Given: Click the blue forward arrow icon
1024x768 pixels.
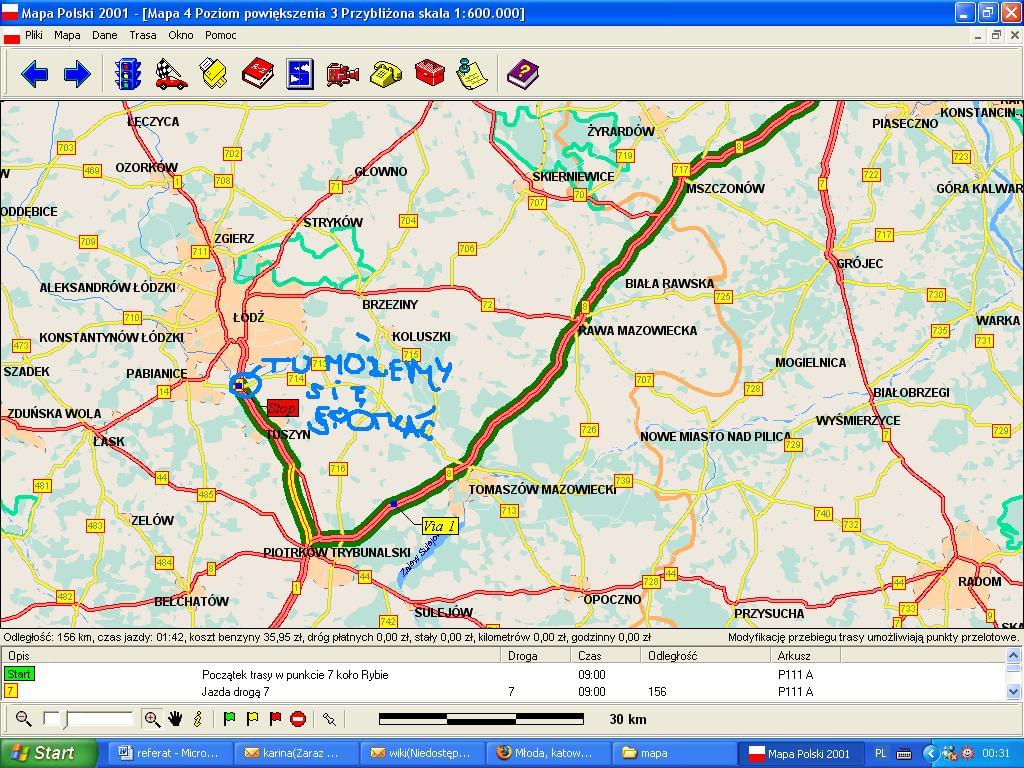Looking at the screenshot, I should (x=77, y=74).
